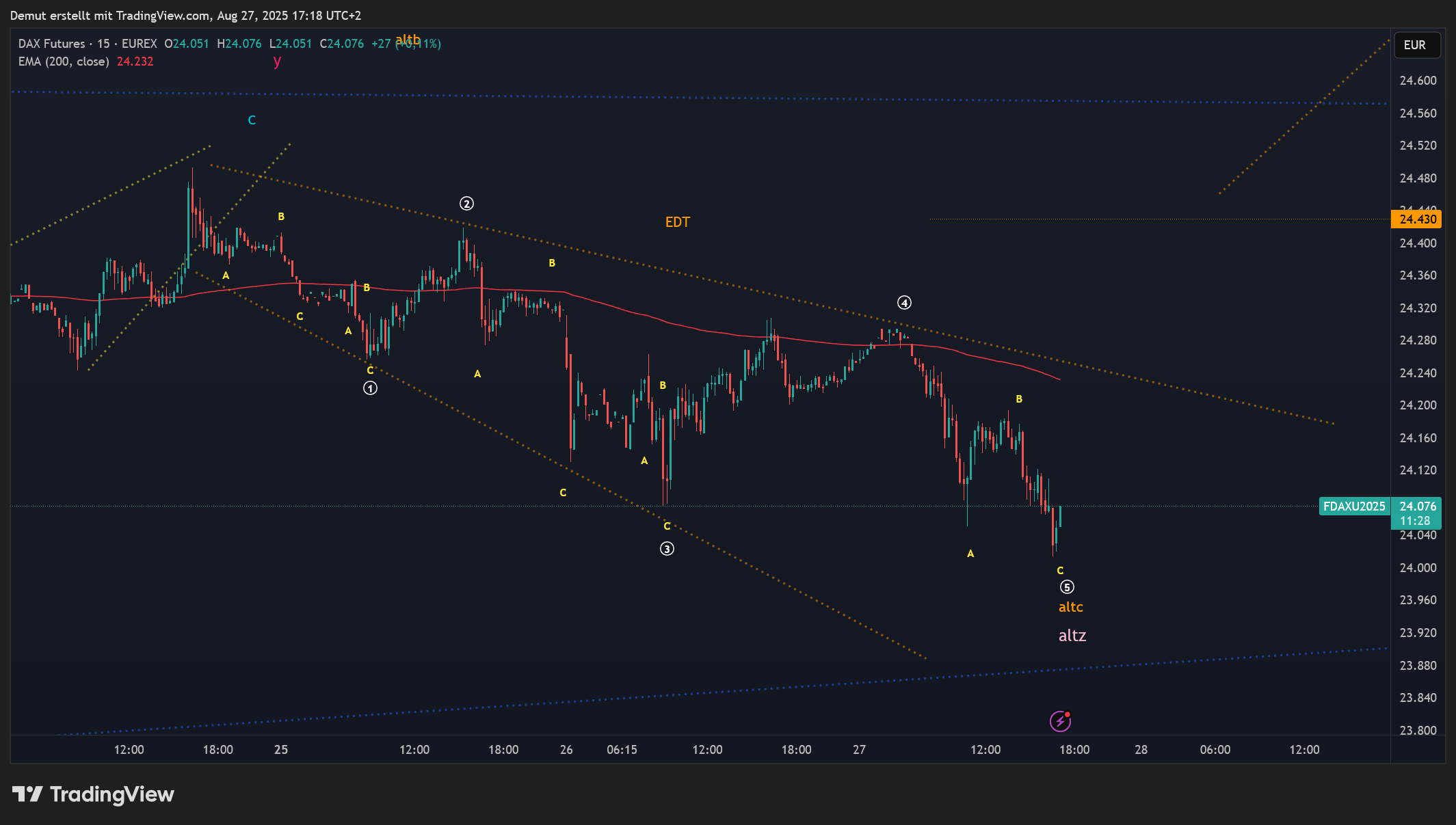
Task: Click the FDAXU2025 symbol tag
Action: [1353, 506]
